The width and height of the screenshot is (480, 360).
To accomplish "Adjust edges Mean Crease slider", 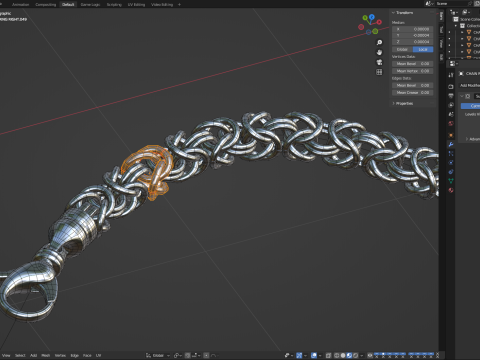I will [413, 93].
